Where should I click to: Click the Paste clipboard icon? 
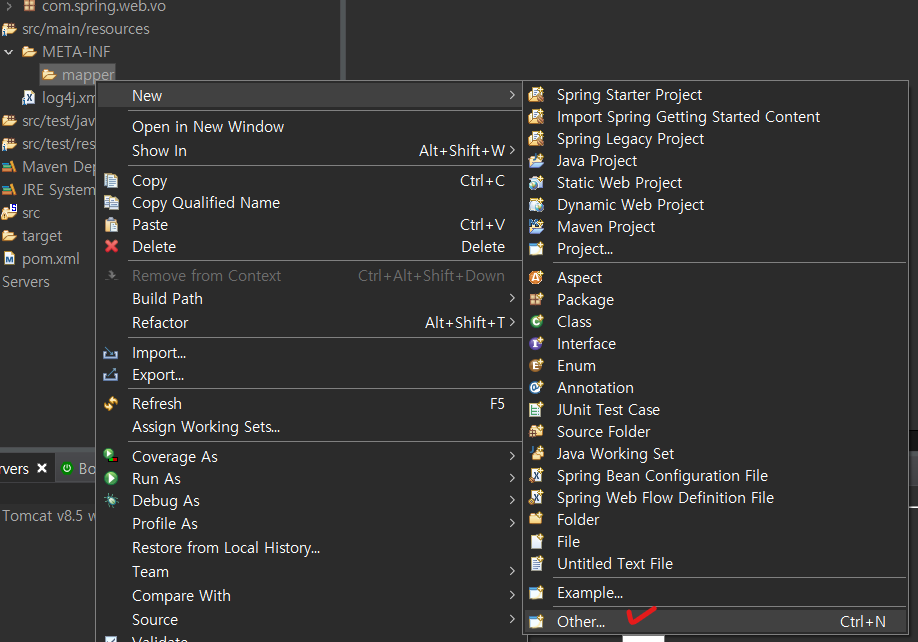(111, 225)
